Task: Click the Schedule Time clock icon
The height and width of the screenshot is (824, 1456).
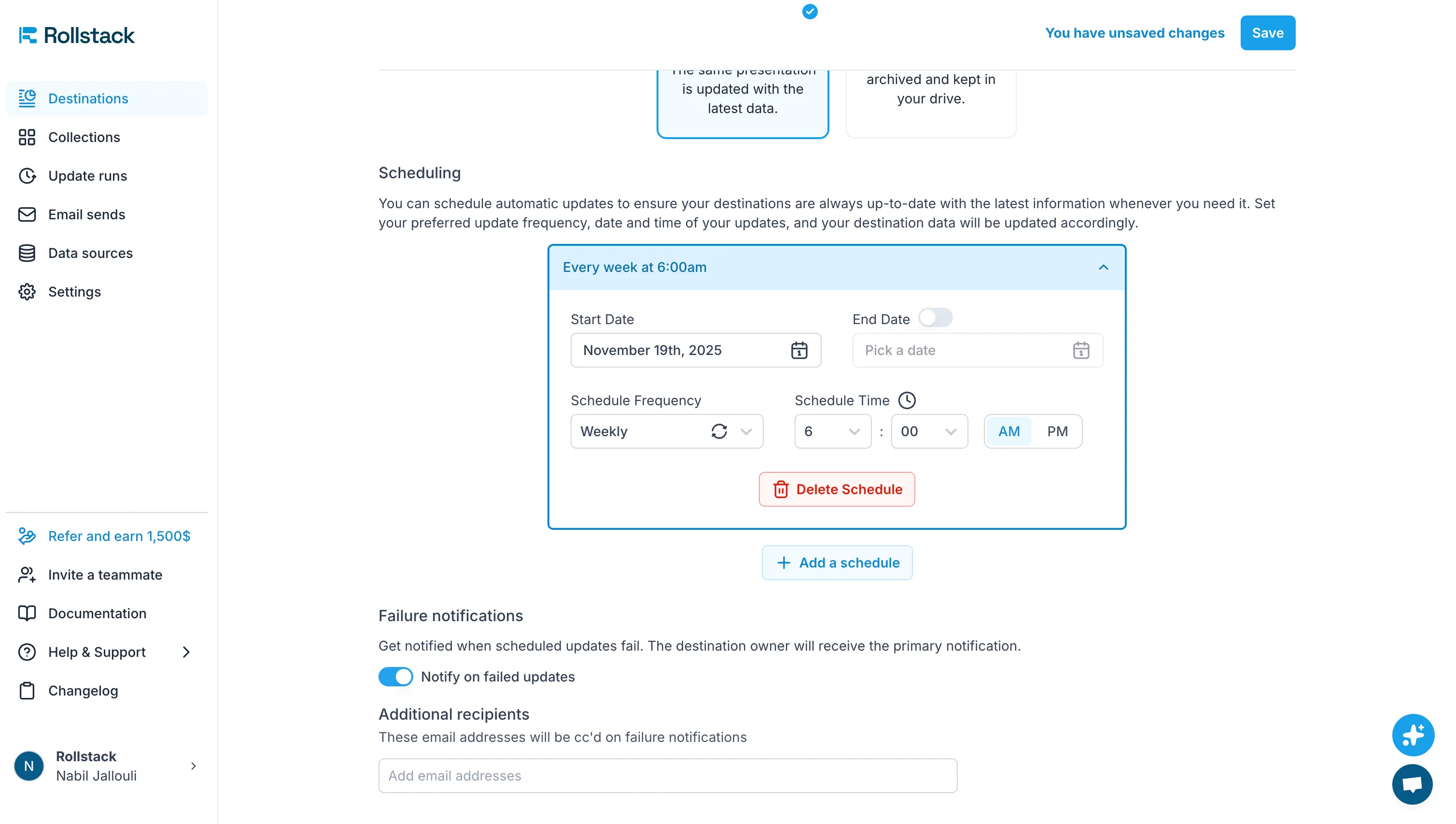Action: [907, 400]
